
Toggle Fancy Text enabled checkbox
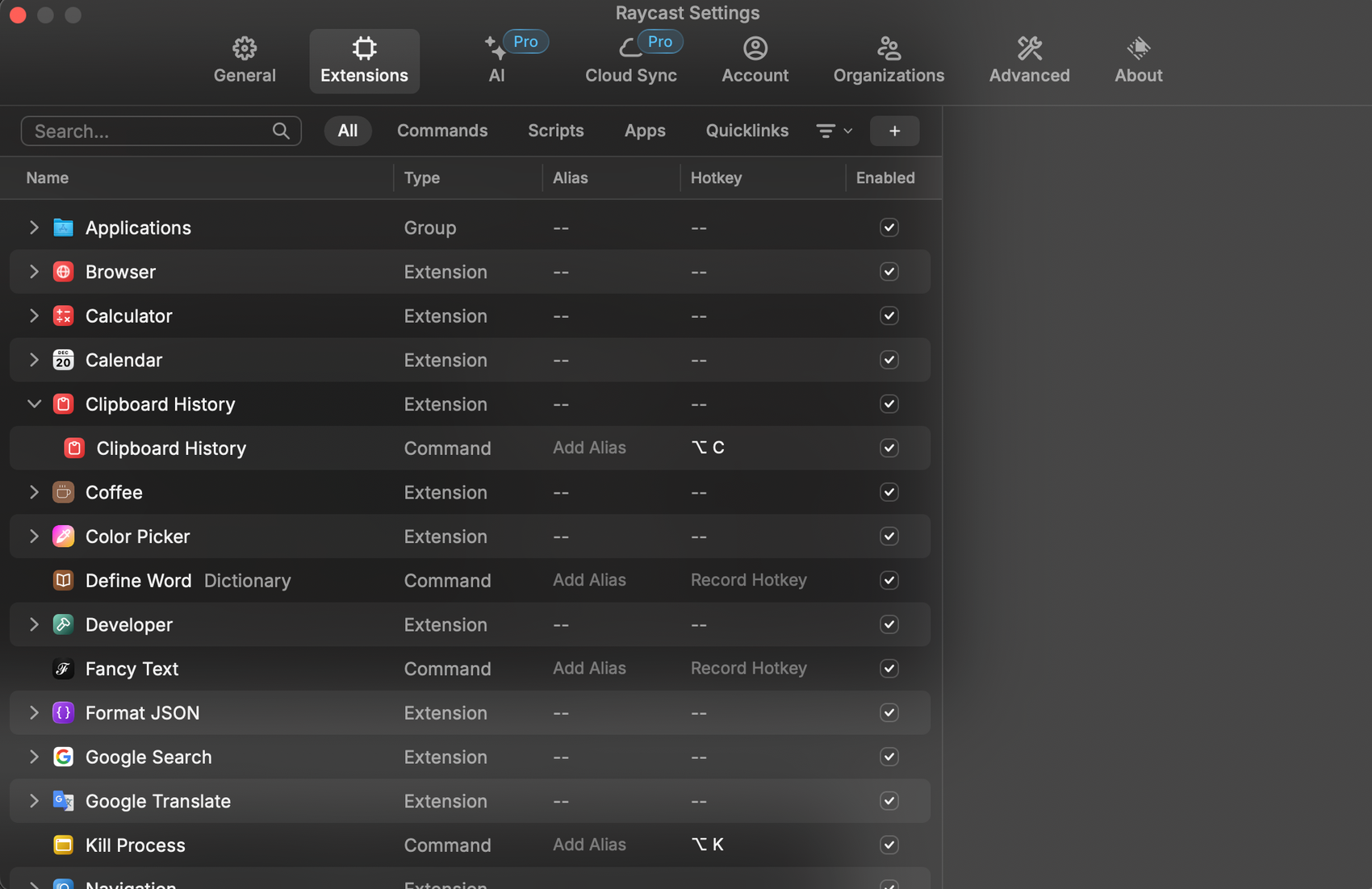889,669
